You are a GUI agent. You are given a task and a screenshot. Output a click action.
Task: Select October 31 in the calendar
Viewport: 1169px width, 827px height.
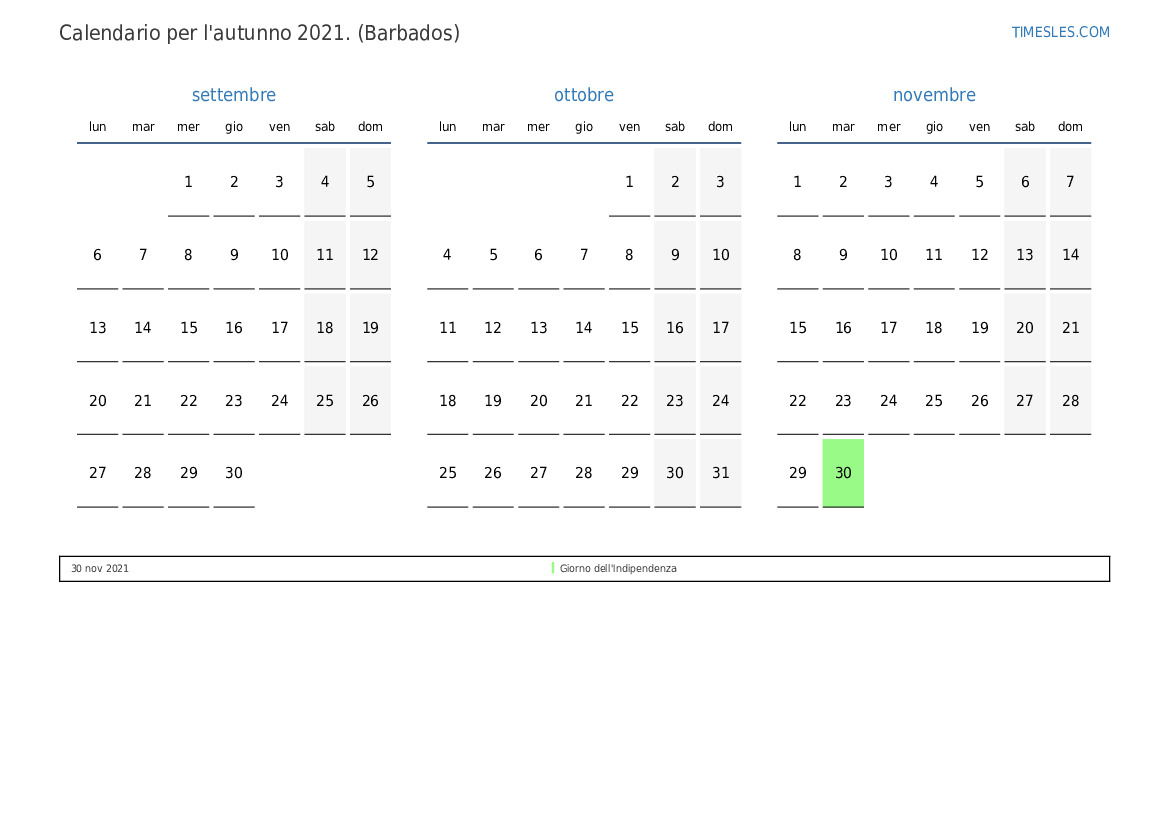tap(720, 473)
